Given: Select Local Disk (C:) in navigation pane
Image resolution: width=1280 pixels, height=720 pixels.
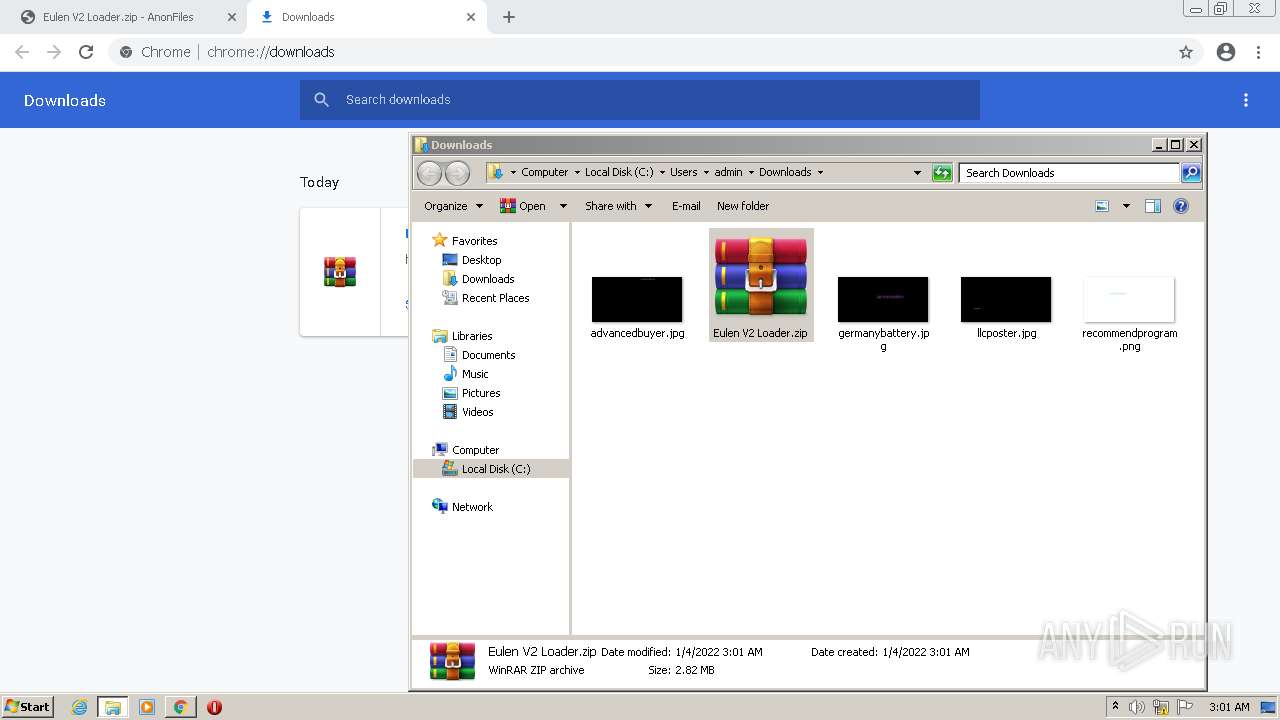Looking at the screenshot, I should coord(491,469).
